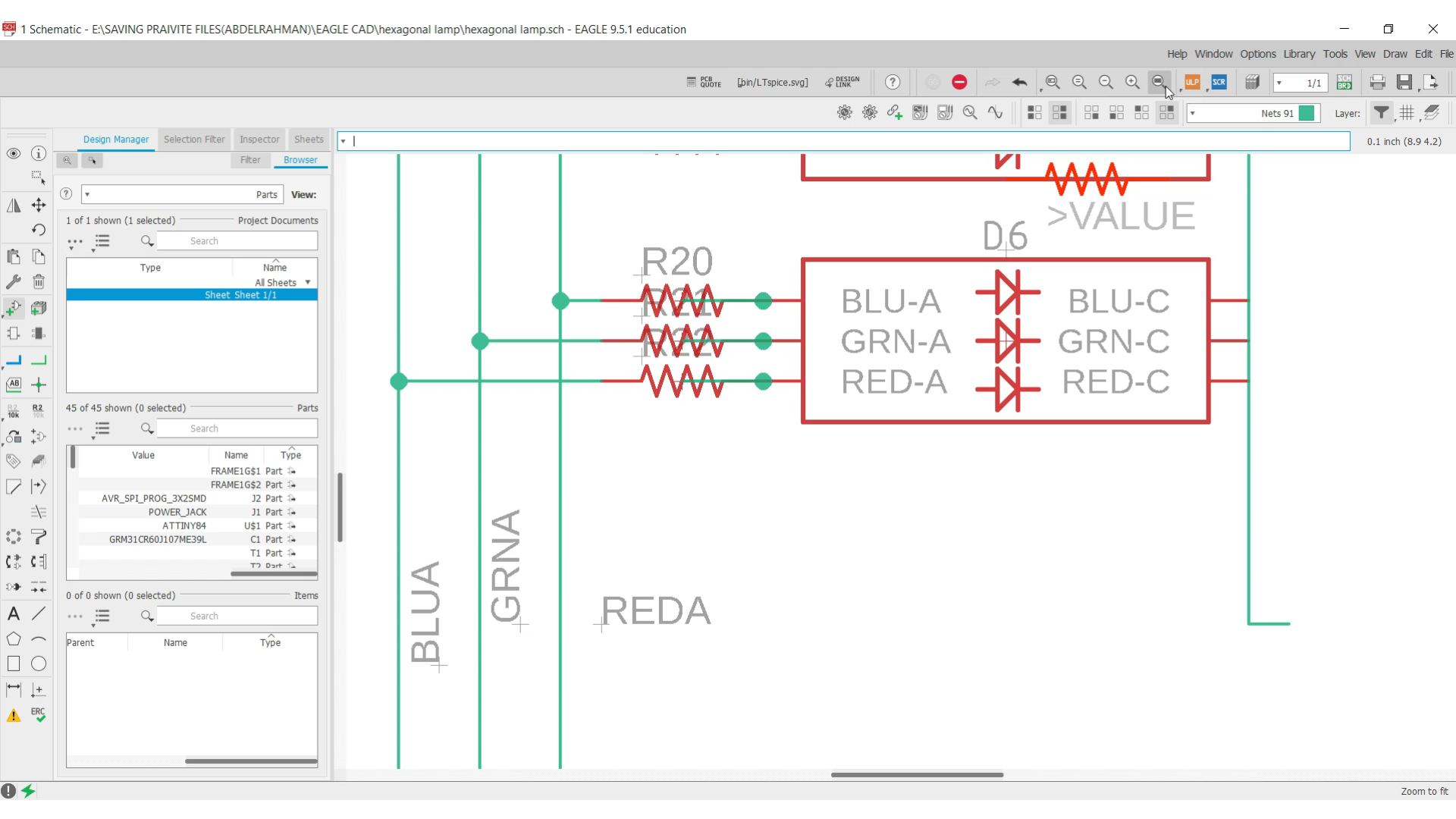Open the Help menu
This screenshot has width=1456, height=819.
[x=1177, y=54]
